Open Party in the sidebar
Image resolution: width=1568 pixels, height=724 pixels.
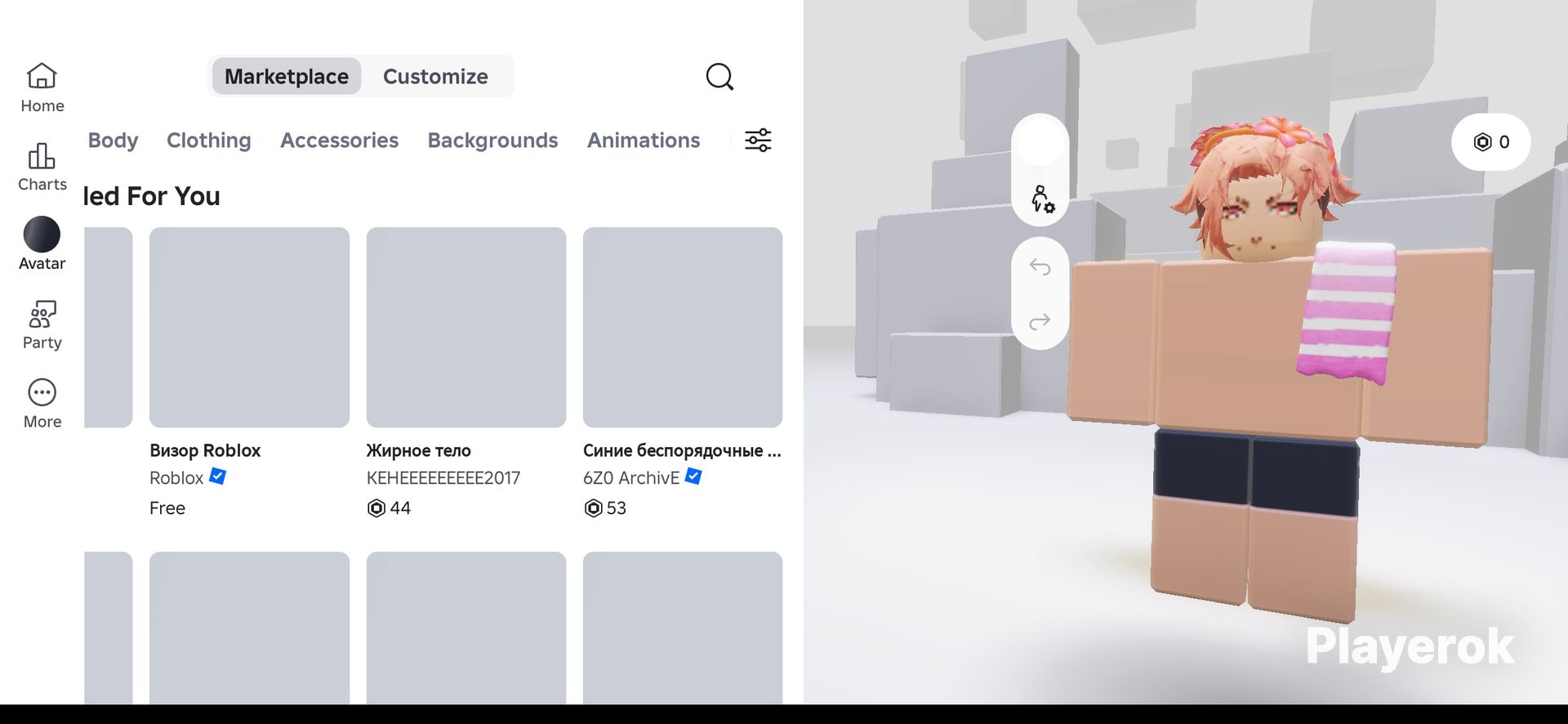click(x=42, y=324)
